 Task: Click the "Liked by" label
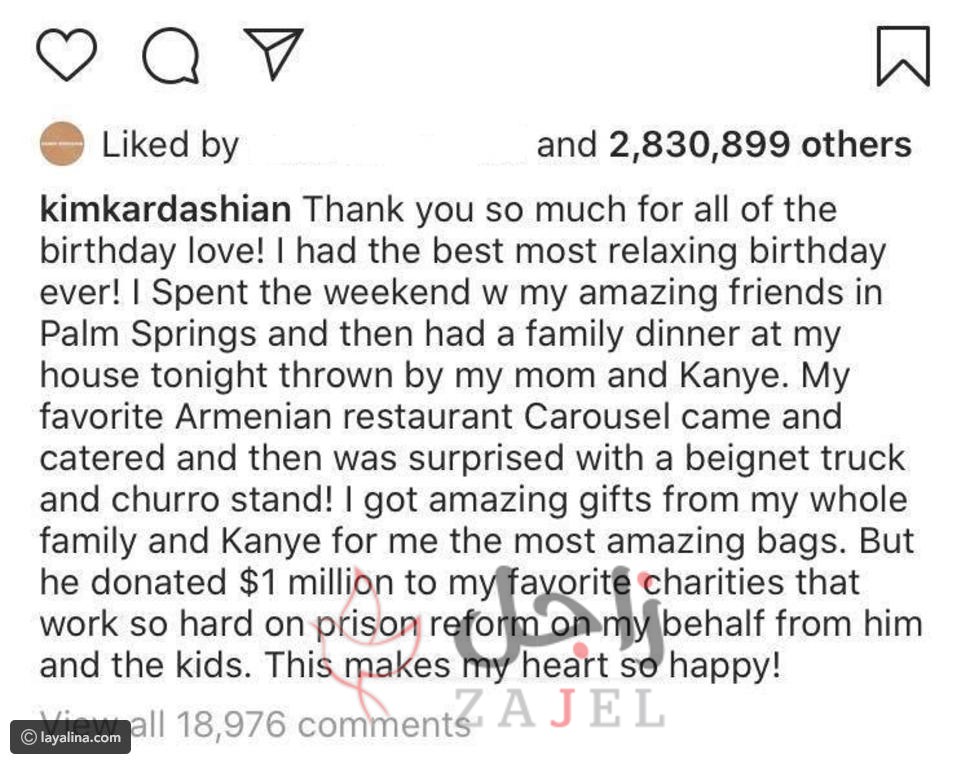click(170, 146)
